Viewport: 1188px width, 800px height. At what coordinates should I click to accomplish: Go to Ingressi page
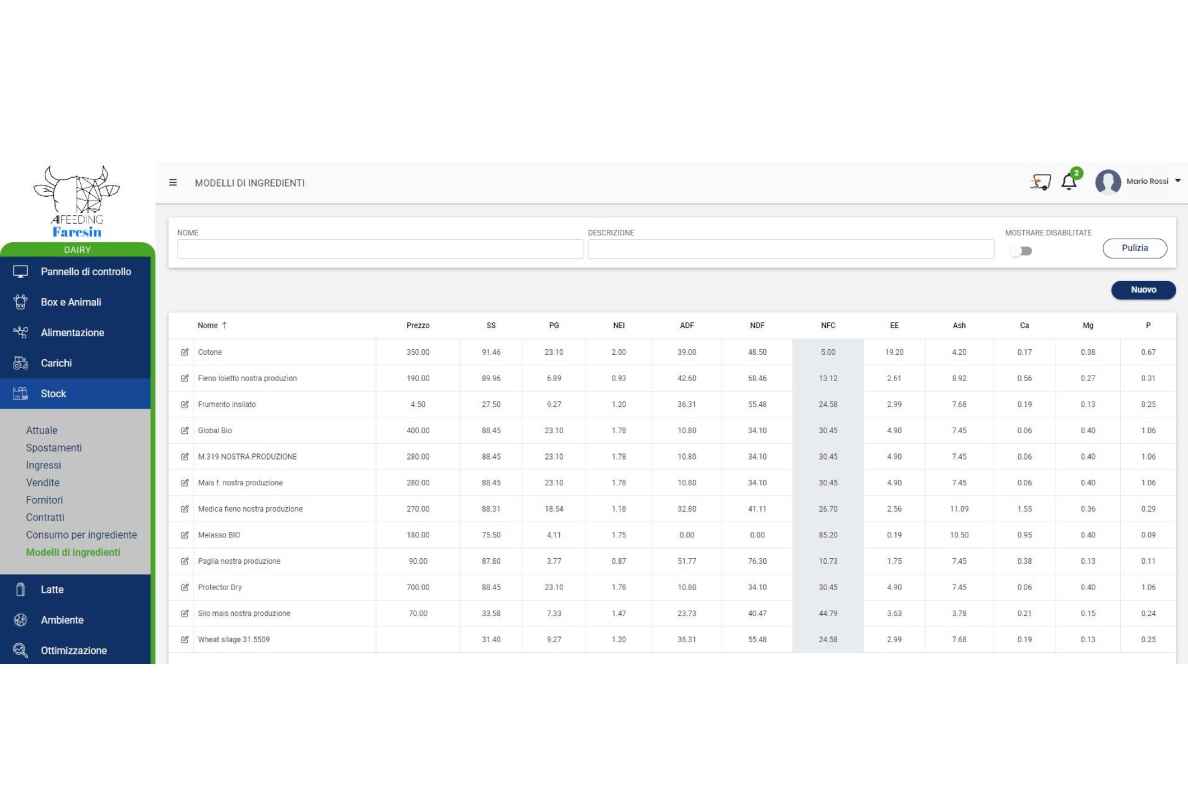tap(43, 465)
